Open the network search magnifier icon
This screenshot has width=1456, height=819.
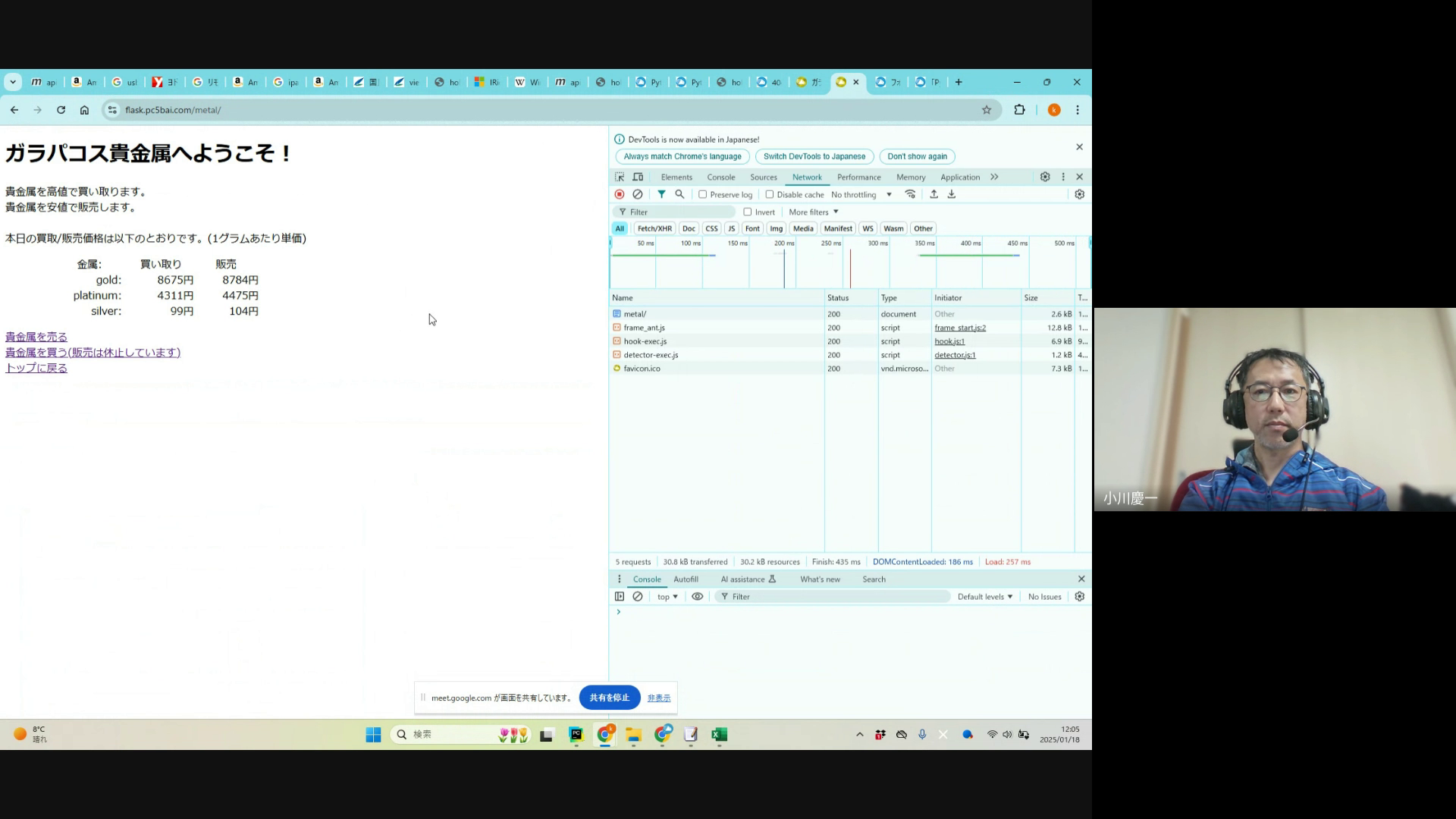point(679,194)
